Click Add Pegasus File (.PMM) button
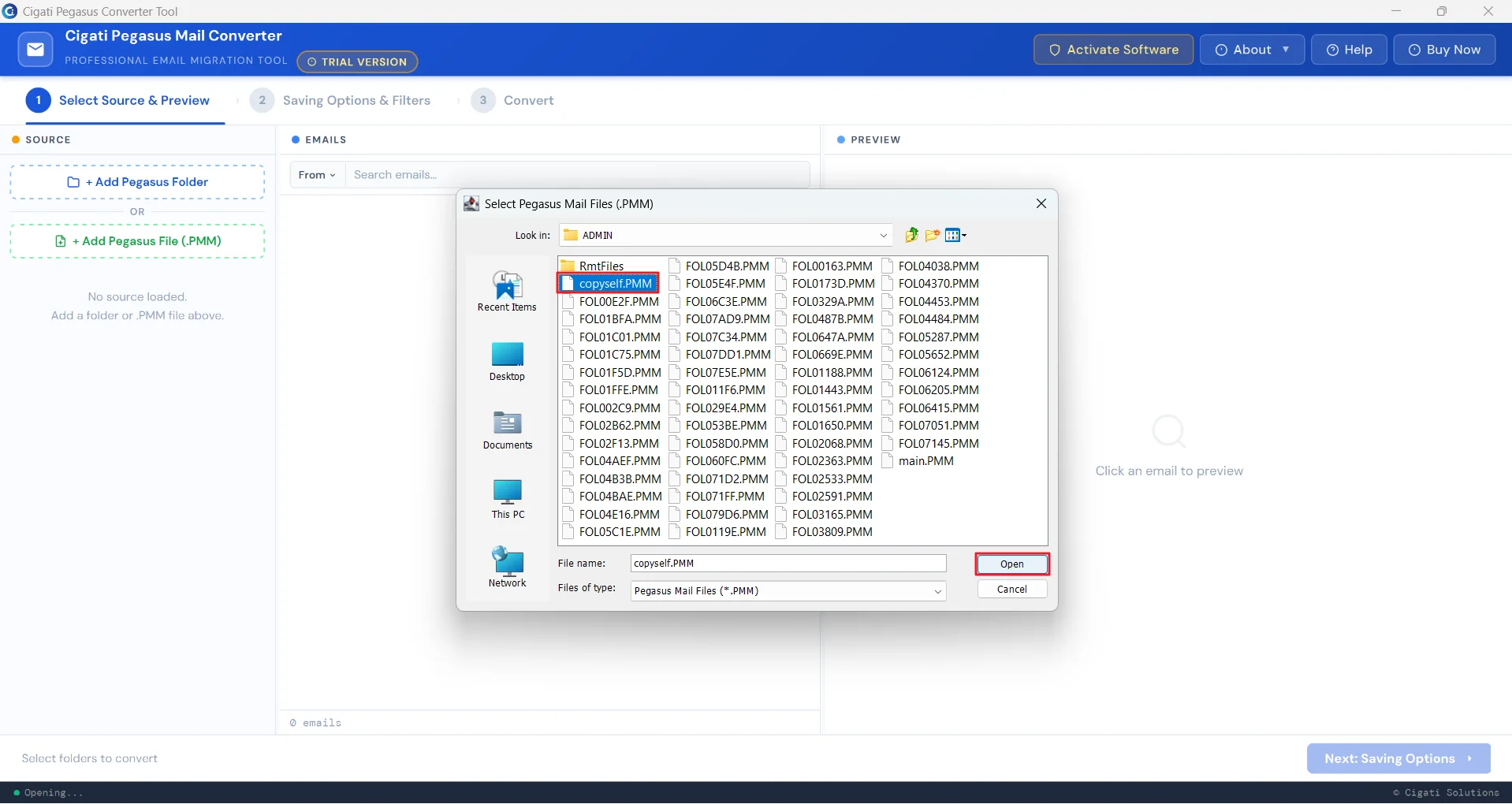The image size is (1512, 804). click(x=137, y=241)
